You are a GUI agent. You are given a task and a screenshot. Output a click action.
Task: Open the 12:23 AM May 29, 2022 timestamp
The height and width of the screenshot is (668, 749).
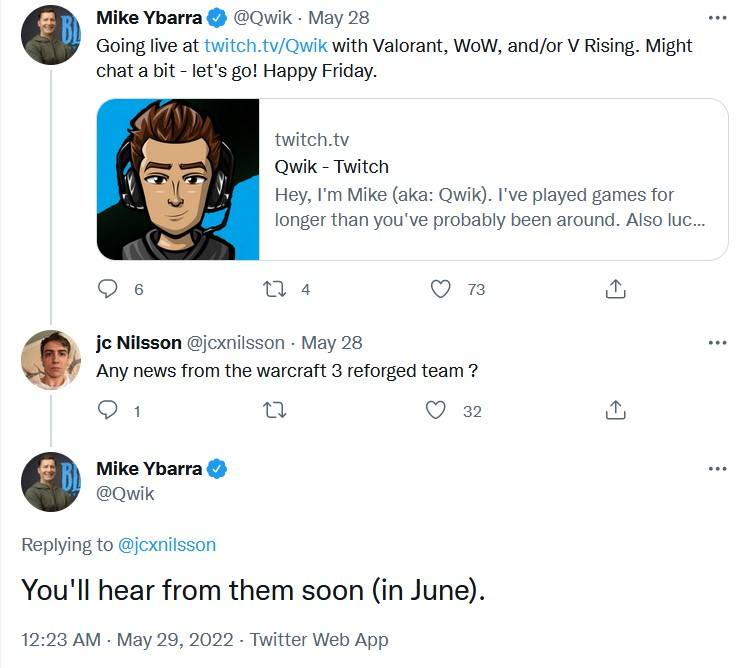tap(127, 640)
